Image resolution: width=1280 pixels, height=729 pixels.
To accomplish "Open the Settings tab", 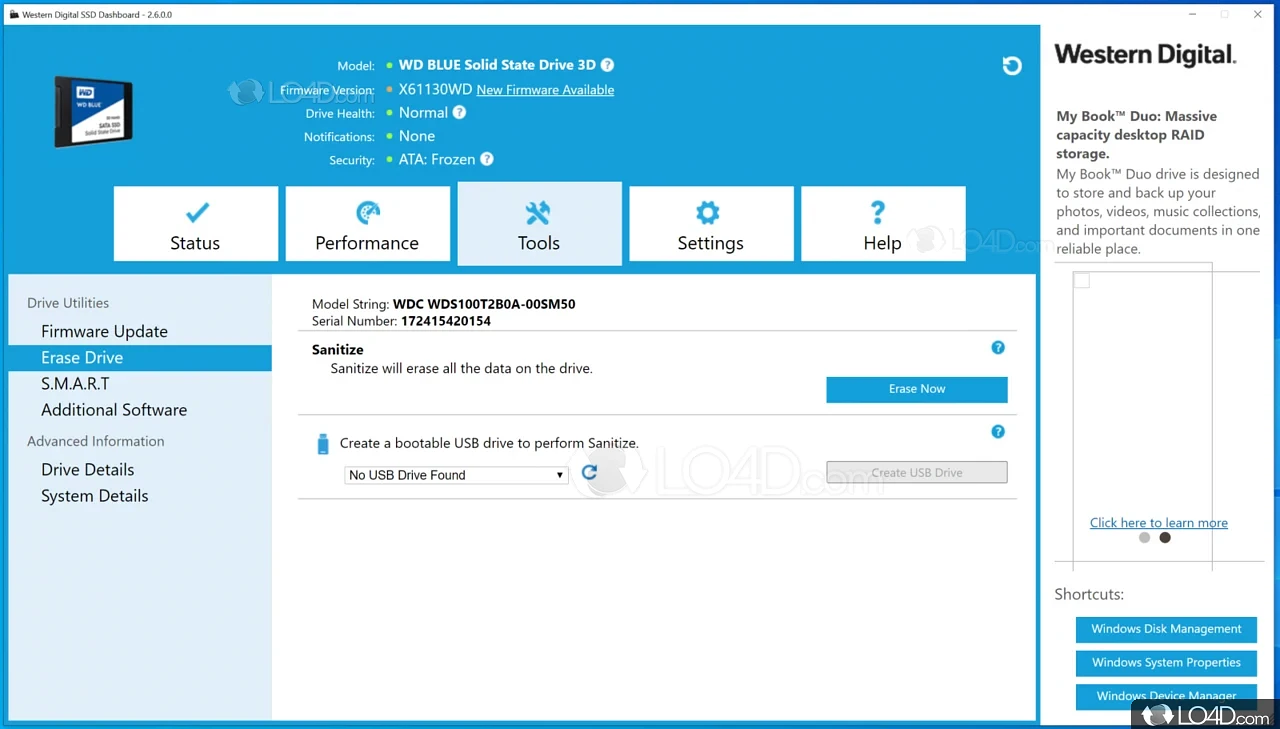I will [711, 224].
